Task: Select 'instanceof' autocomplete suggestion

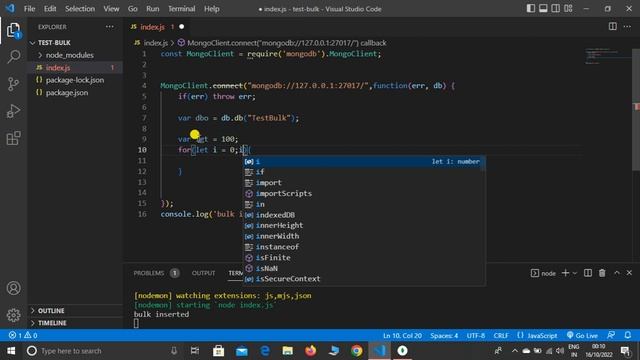Action: click(364, 247)
